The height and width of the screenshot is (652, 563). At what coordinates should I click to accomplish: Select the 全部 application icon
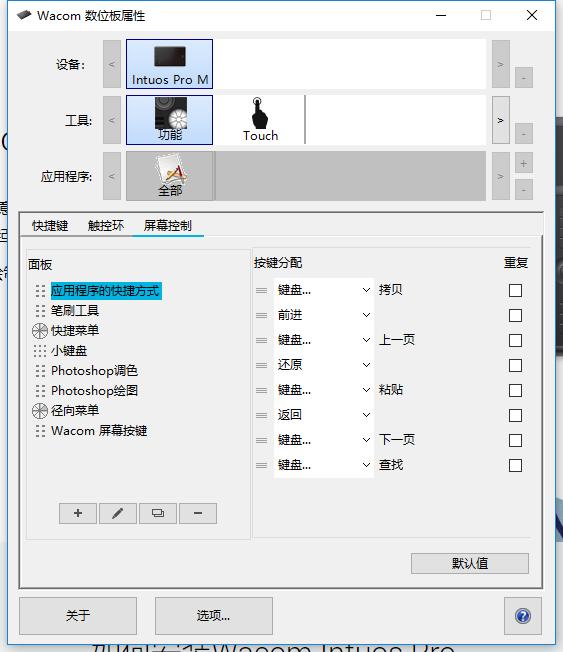tap(170, 176)
